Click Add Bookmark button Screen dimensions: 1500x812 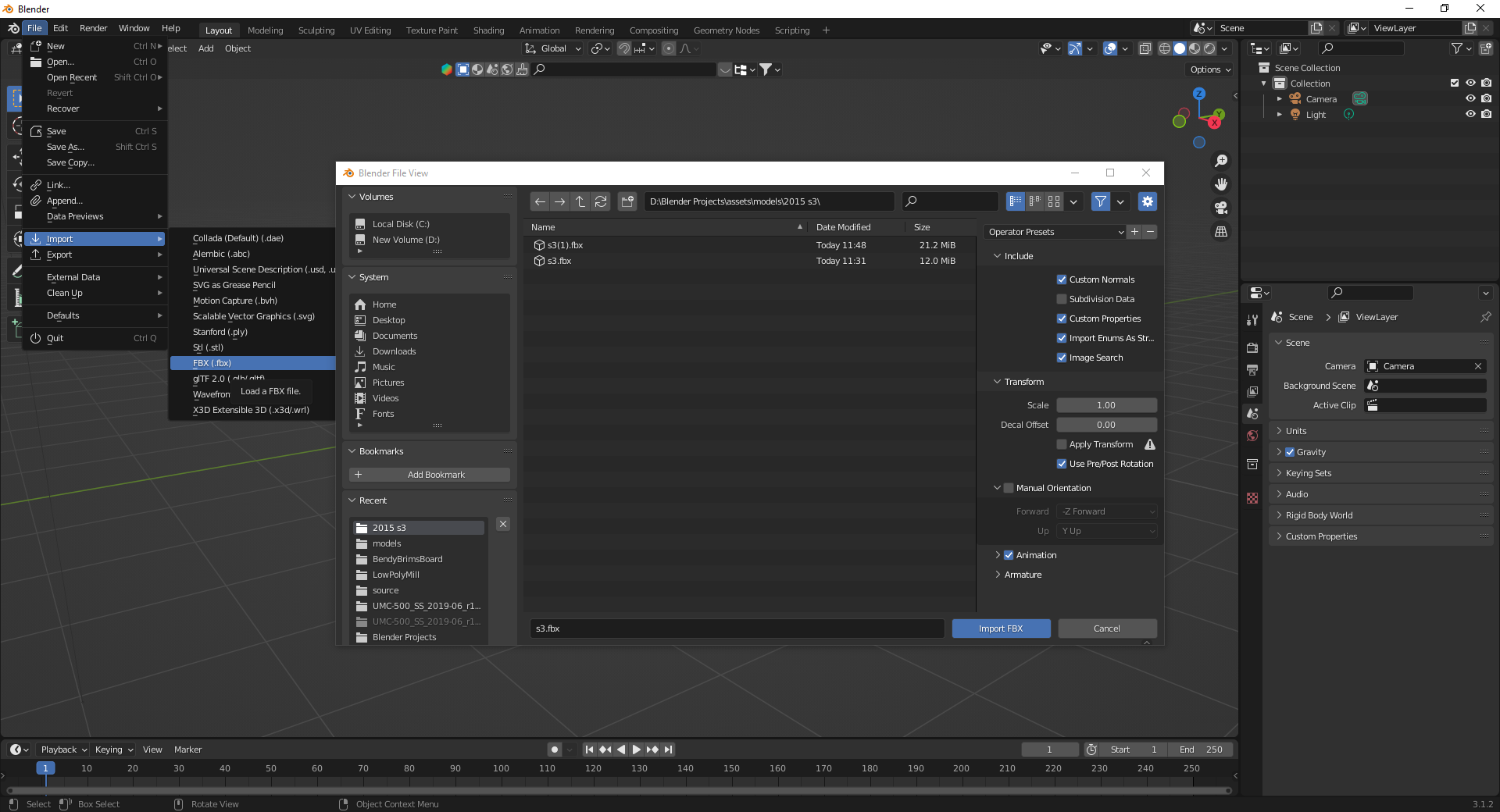coord(430,475)
